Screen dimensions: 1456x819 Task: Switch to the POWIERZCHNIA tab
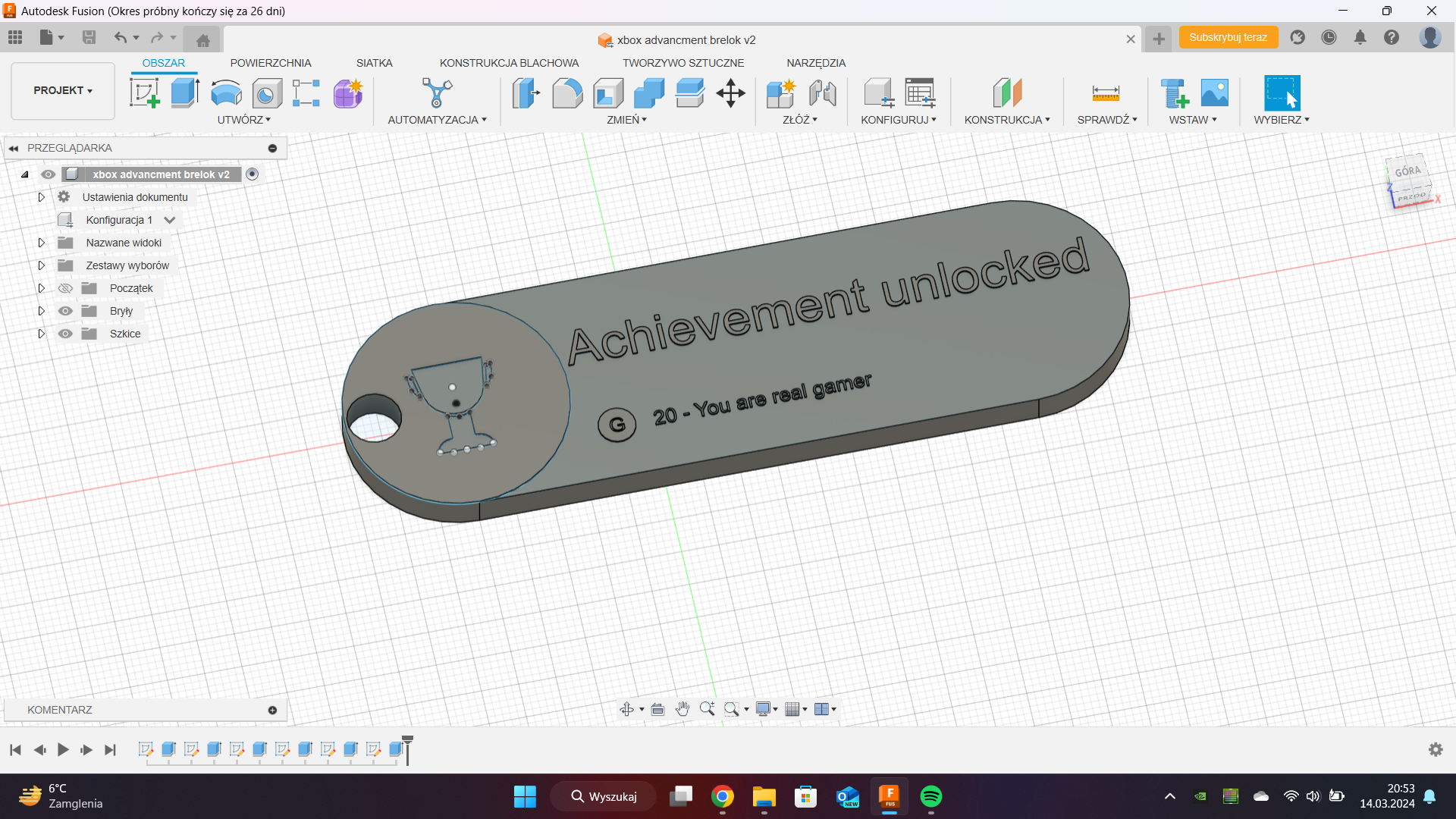coord(271,63)
